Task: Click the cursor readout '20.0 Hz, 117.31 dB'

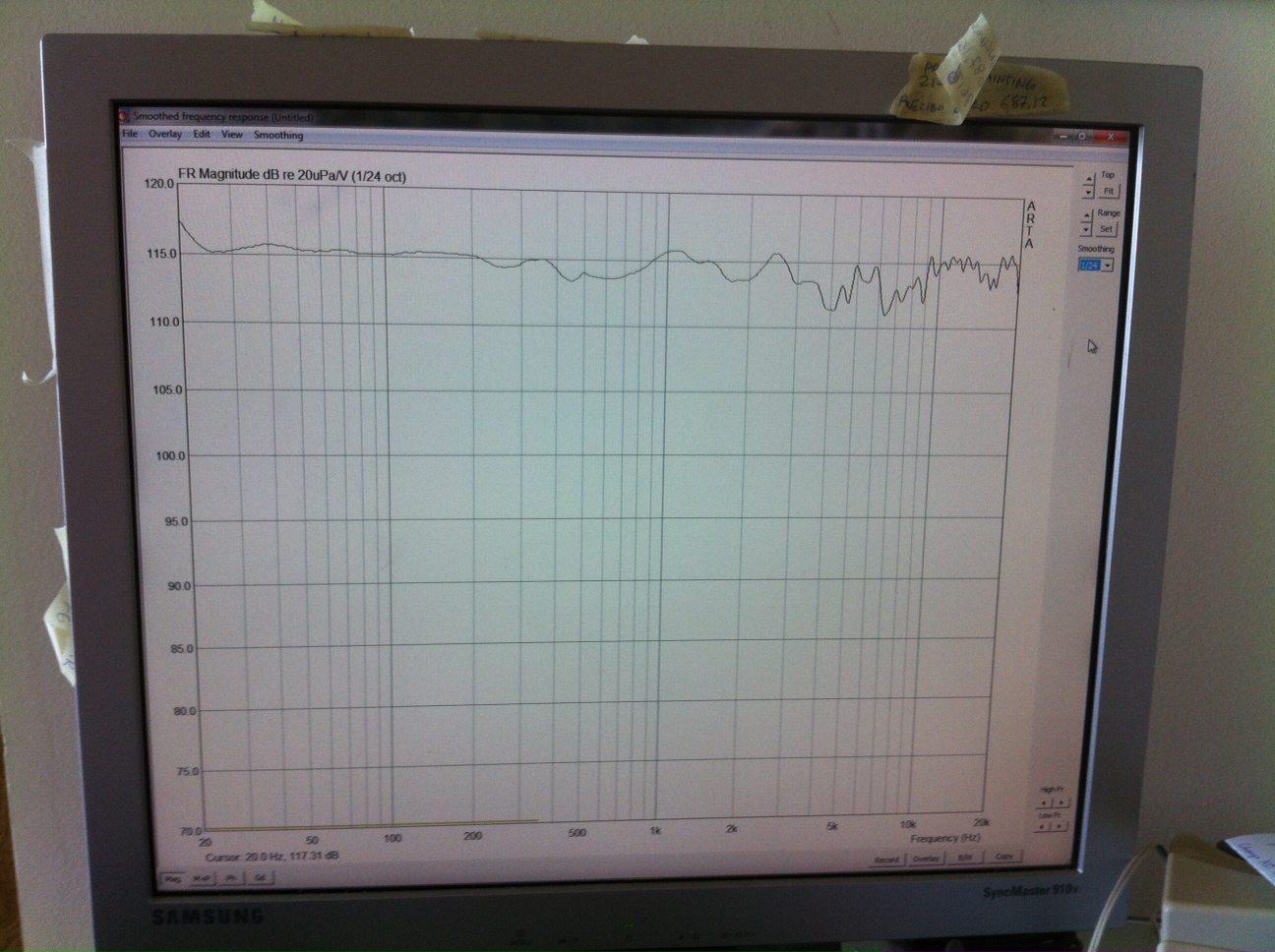Action: pyautogui.click(x=292, y=857)
